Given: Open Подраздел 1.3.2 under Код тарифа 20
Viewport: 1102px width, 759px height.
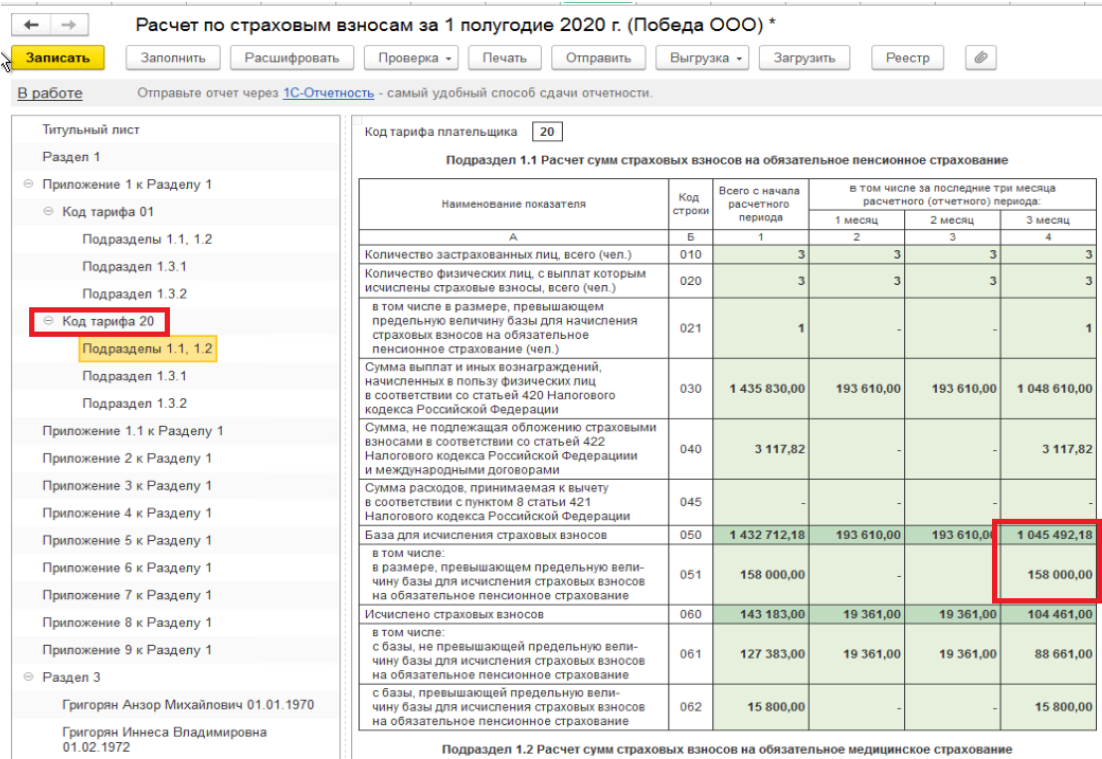Looking at the screenshot, I should [134, 403].
